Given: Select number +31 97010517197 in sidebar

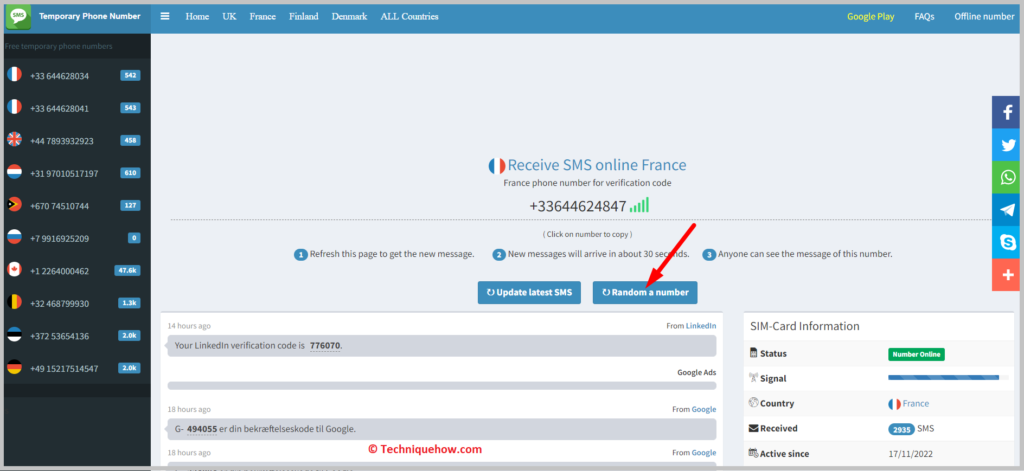Looking at the screenshot, I should (x=64, y=174).
